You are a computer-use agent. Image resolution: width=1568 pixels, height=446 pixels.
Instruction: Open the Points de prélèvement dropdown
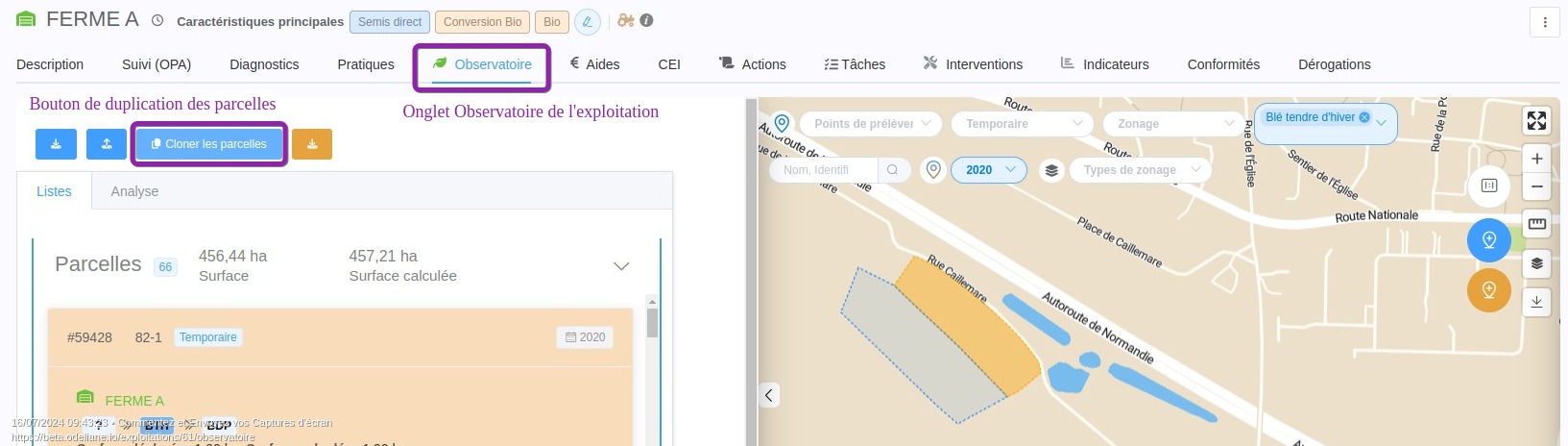[x=872, y=124]
